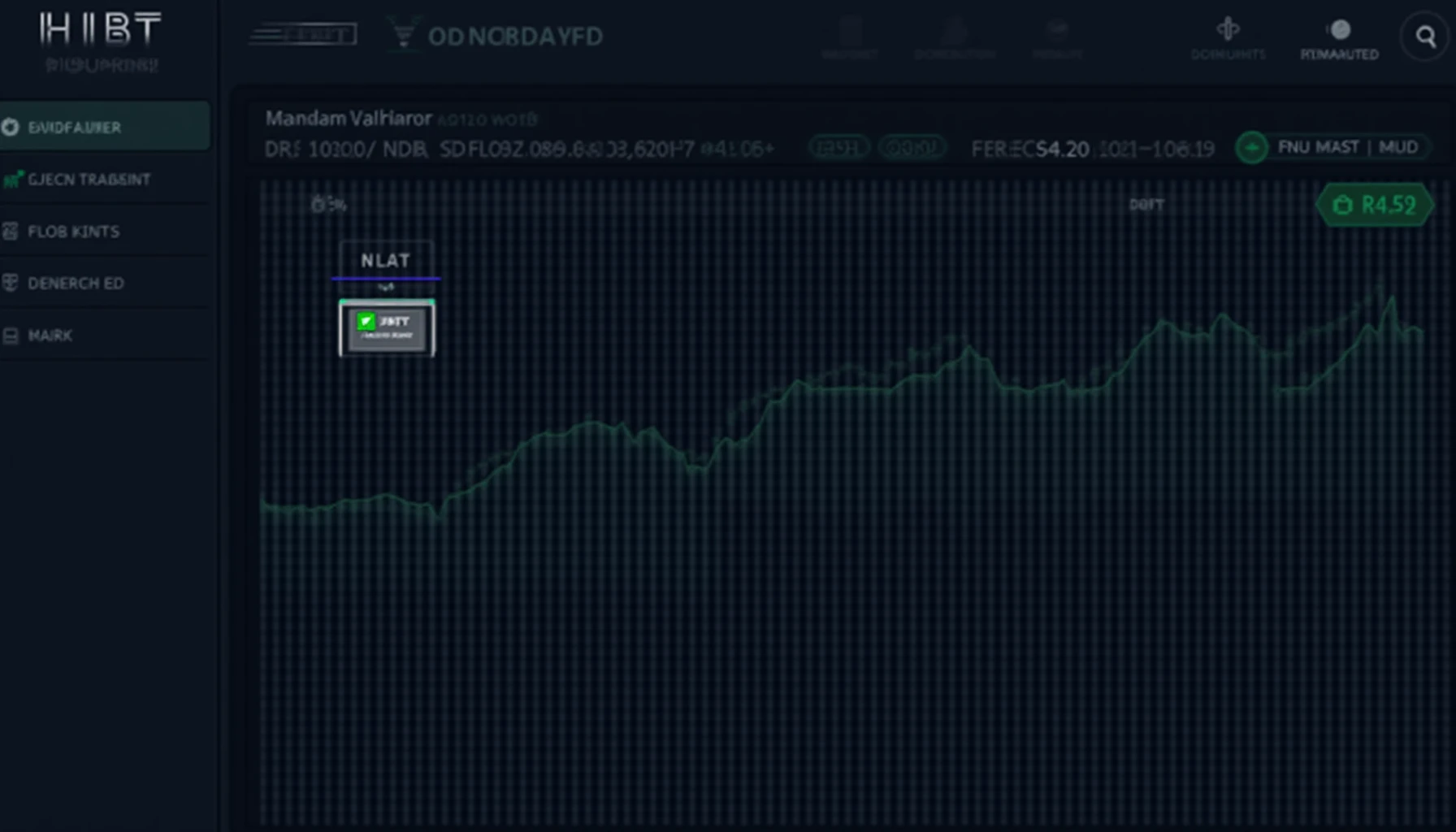Click the green R4.52 price badge
This screenshot has height=832, width=1456.
pos(1375,205)
